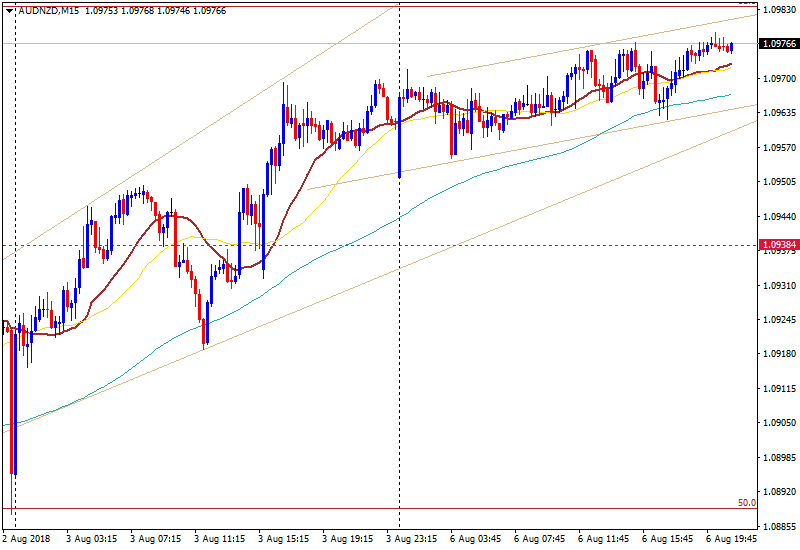Viewport: 800px width, 550px height.
Task: Select the red 1.09384 price level tag
Action: coord(778,245)
